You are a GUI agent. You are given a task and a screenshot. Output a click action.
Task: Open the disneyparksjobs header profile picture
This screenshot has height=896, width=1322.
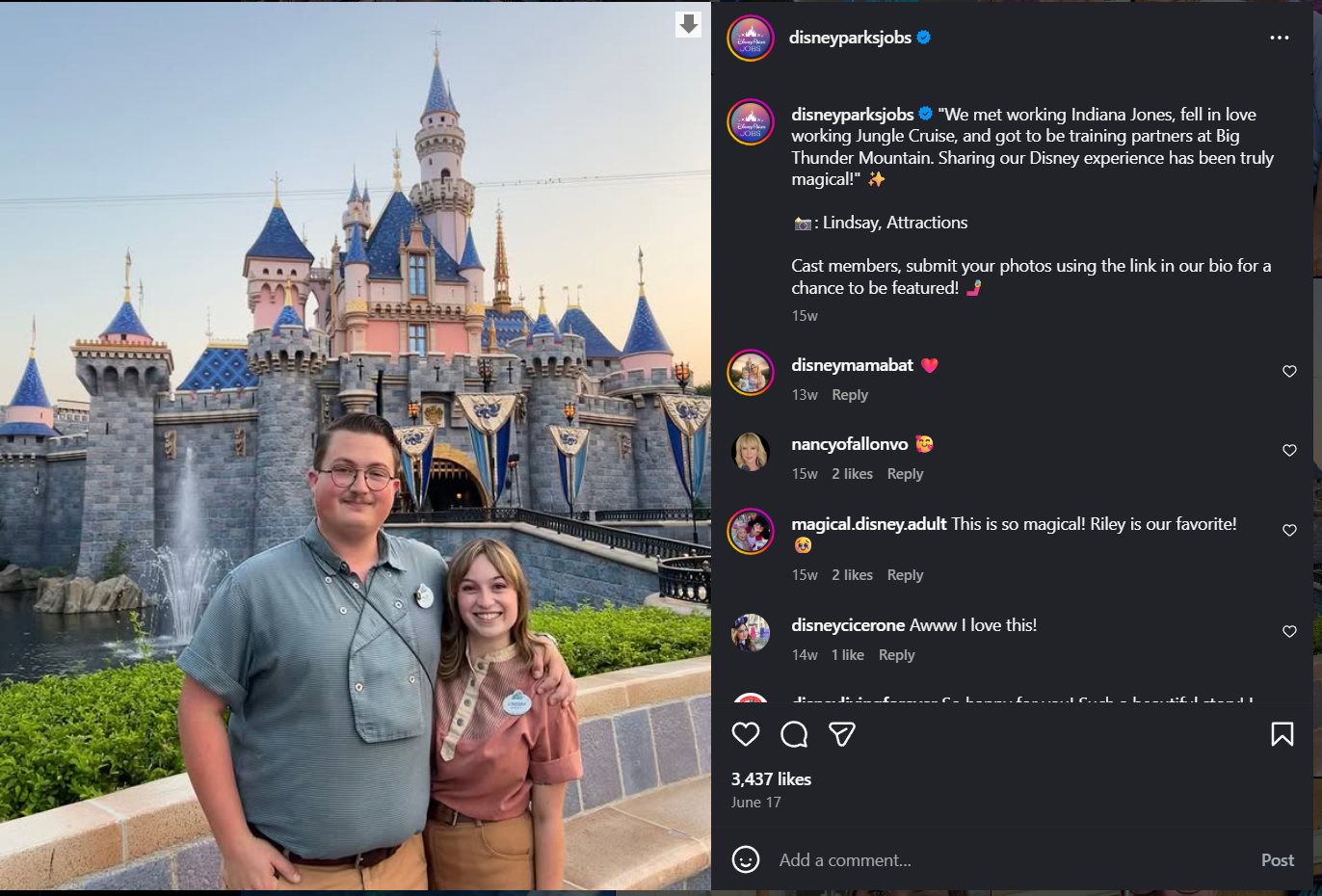tap(751, 39)
